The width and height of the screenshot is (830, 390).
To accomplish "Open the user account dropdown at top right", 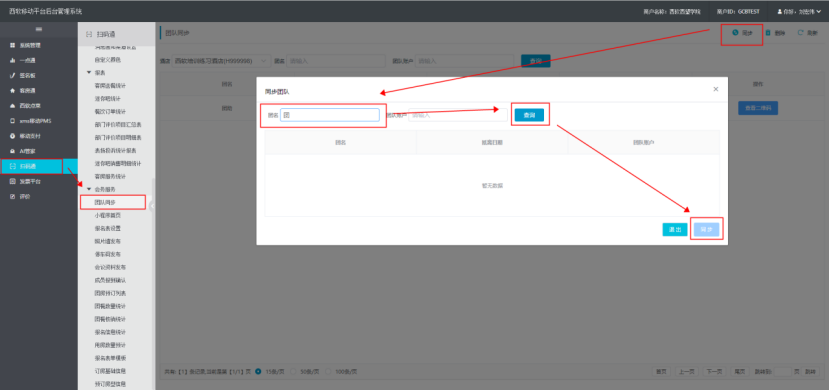I will tap(799, 11).
